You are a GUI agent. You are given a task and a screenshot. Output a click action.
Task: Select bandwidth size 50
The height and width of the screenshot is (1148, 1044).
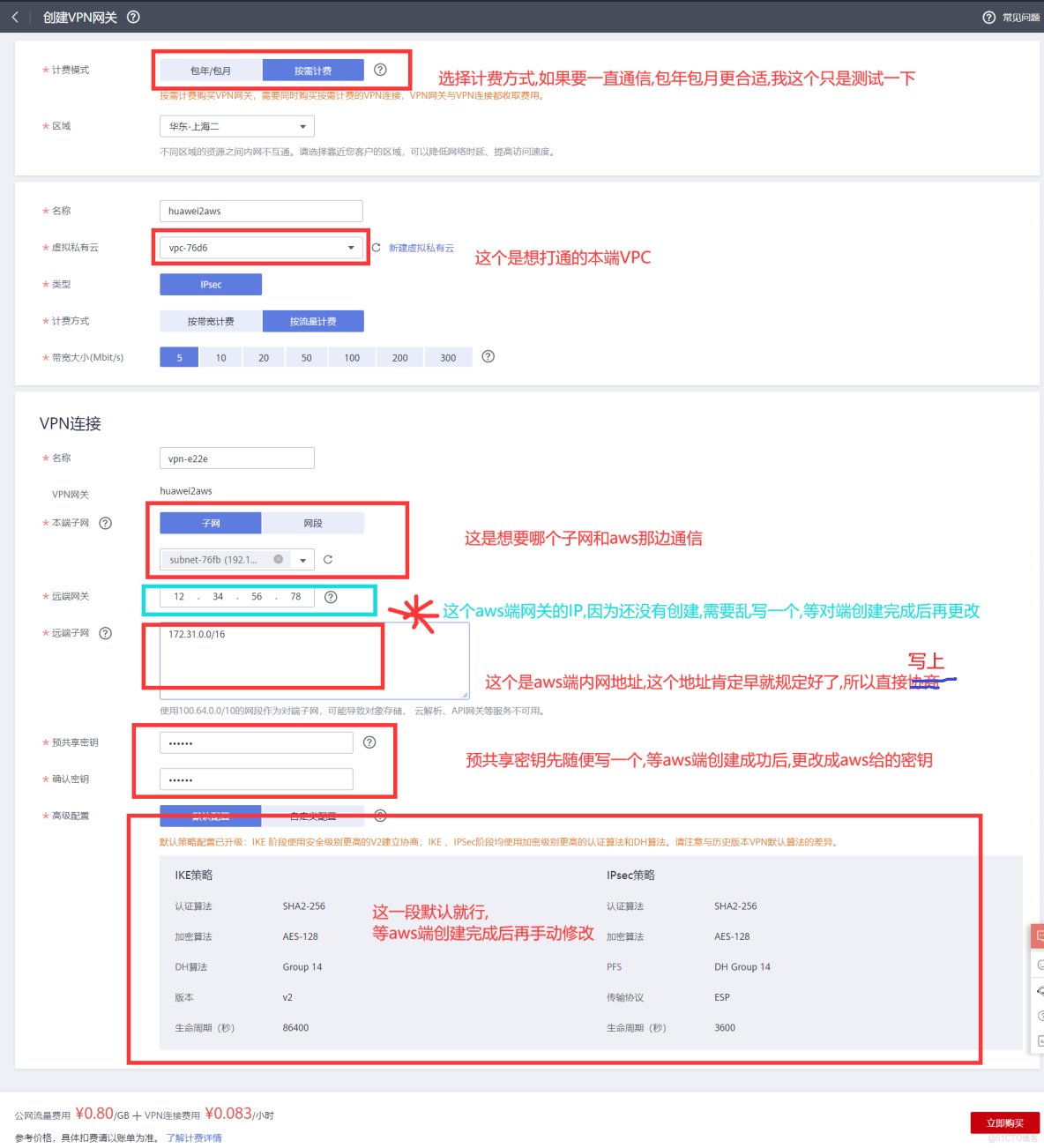pos(306,357)
